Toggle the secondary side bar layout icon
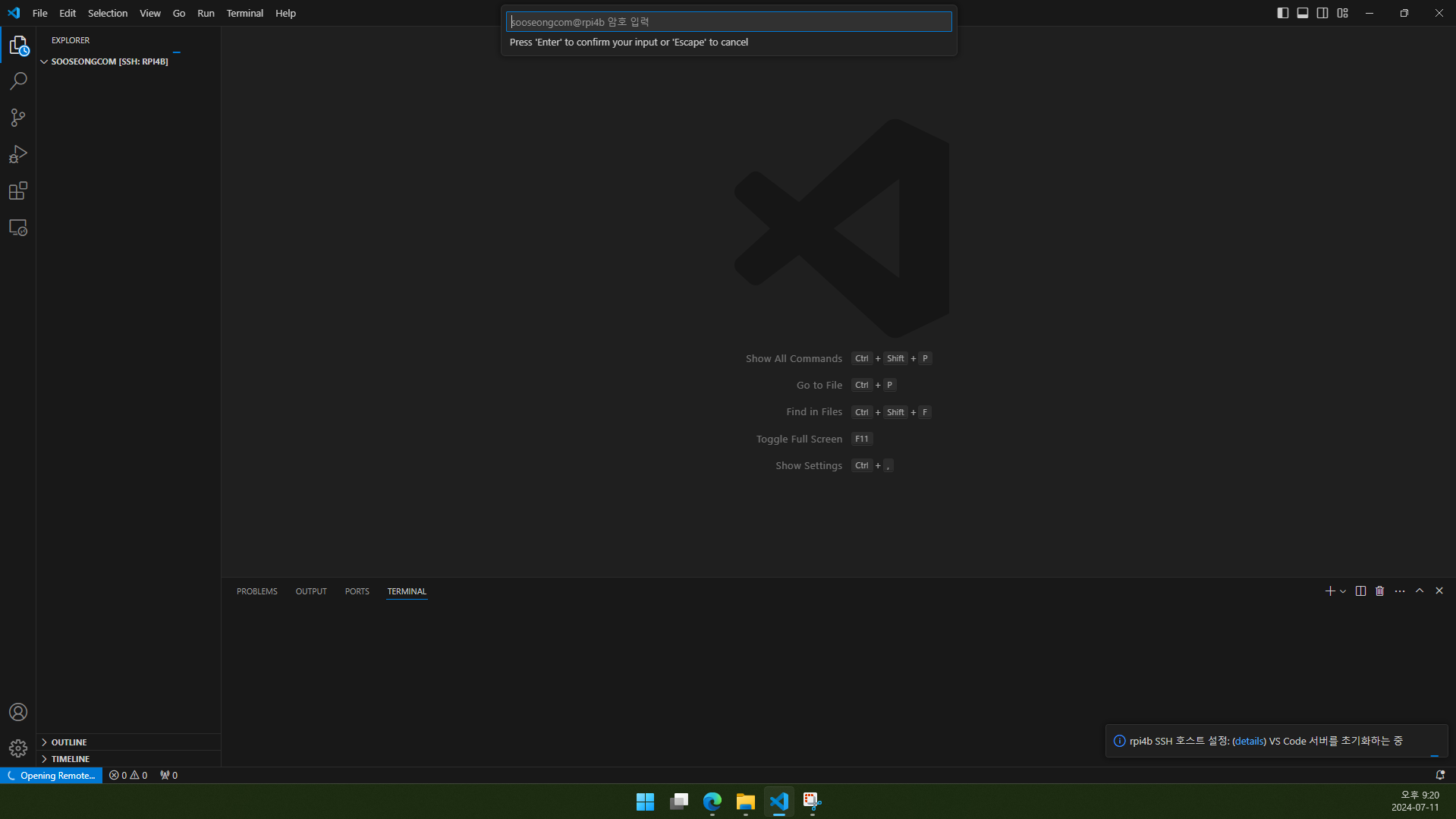Viewport: 1456px width, 819px height. click(1322, 13)
